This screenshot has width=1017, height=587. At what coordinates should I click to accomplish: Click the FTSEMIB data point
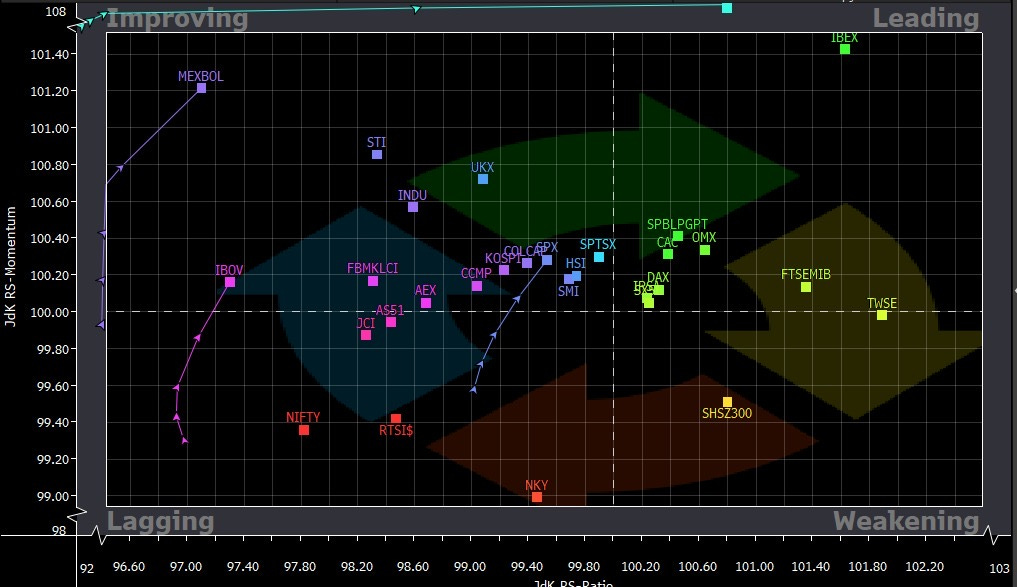806,287
